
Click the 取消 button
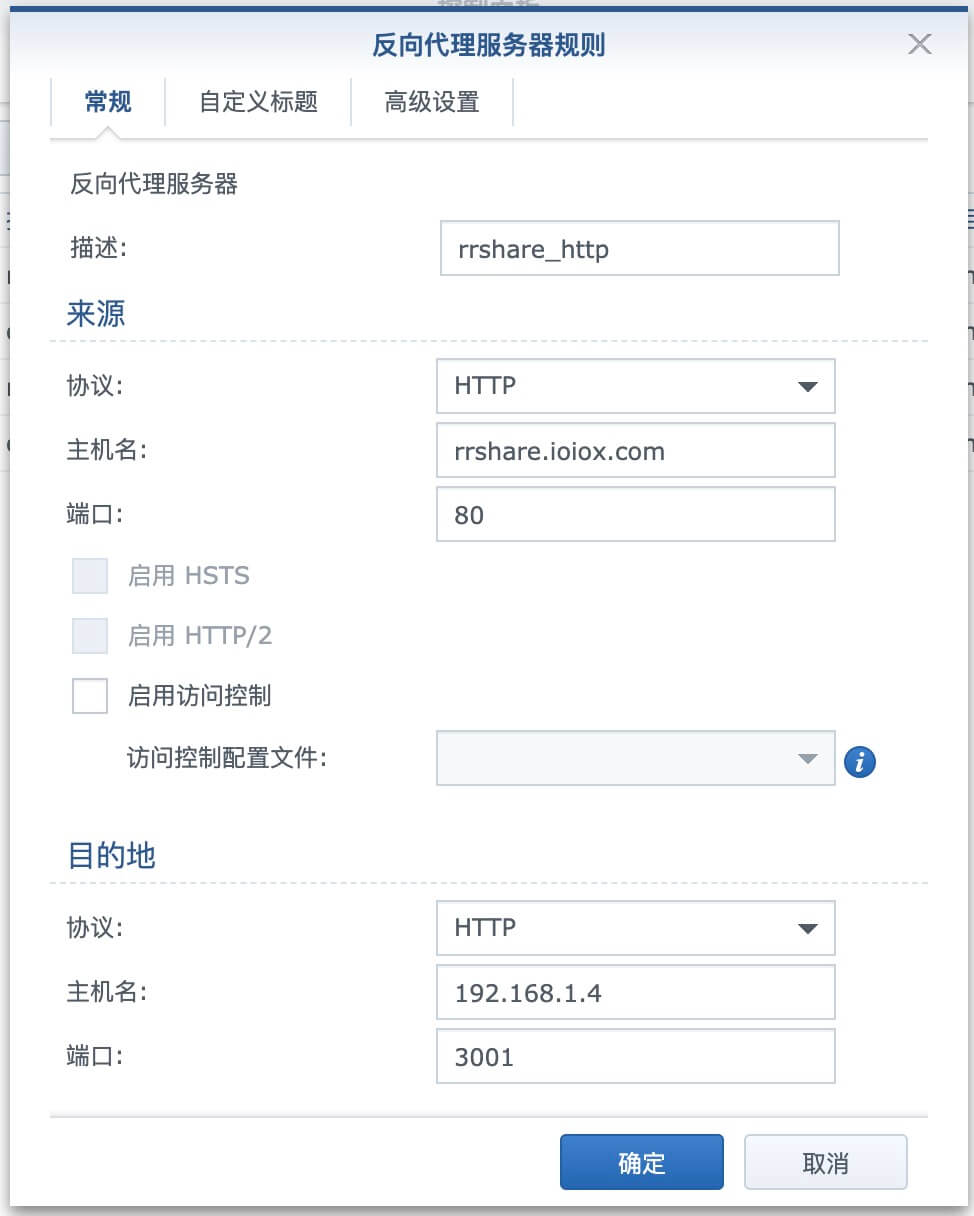point(825,1162)
